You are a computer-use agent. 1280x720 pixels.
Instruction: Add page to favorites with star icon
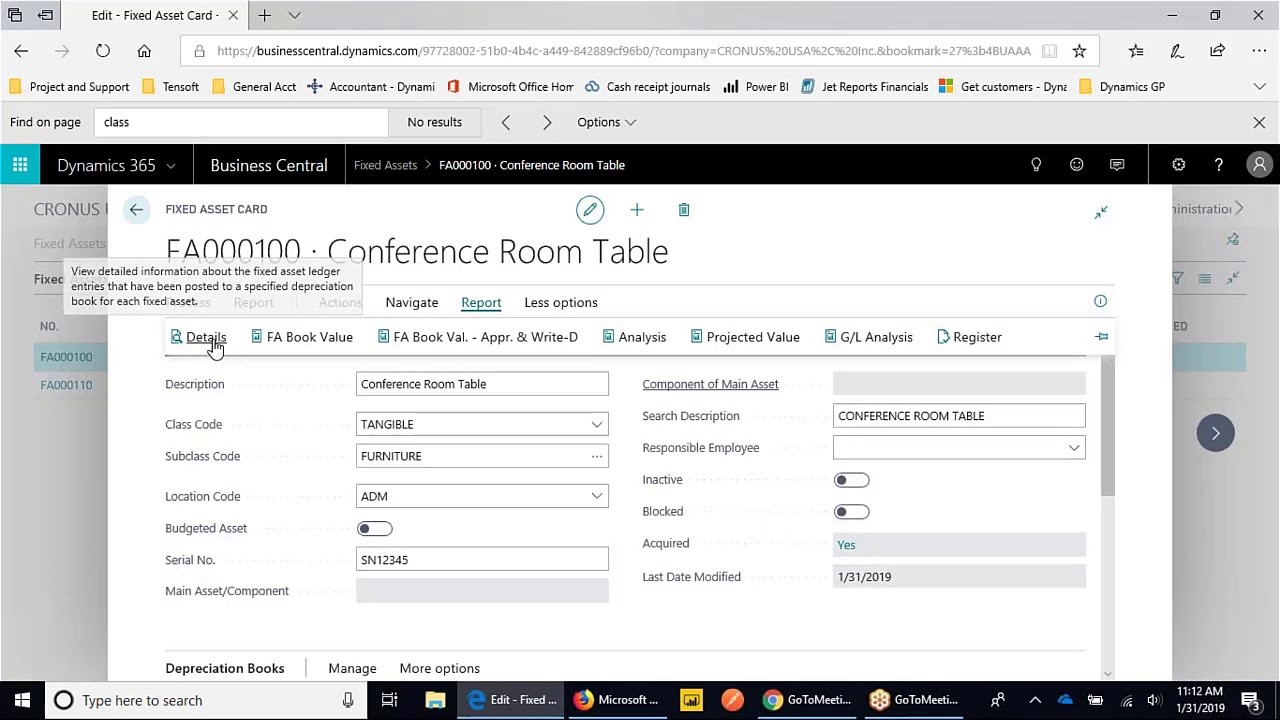tap(1079, 51)
